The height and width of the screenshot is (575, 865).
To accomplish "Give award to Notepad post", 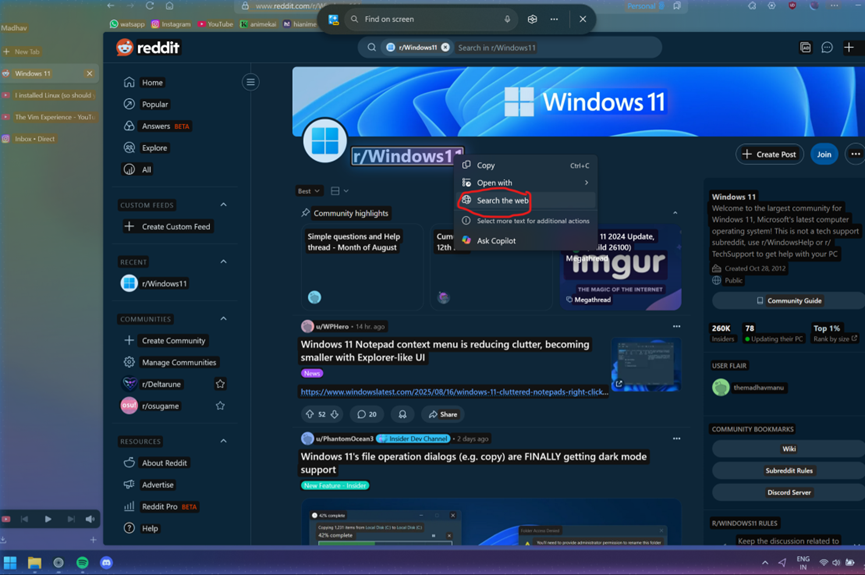I will [403, 414].
